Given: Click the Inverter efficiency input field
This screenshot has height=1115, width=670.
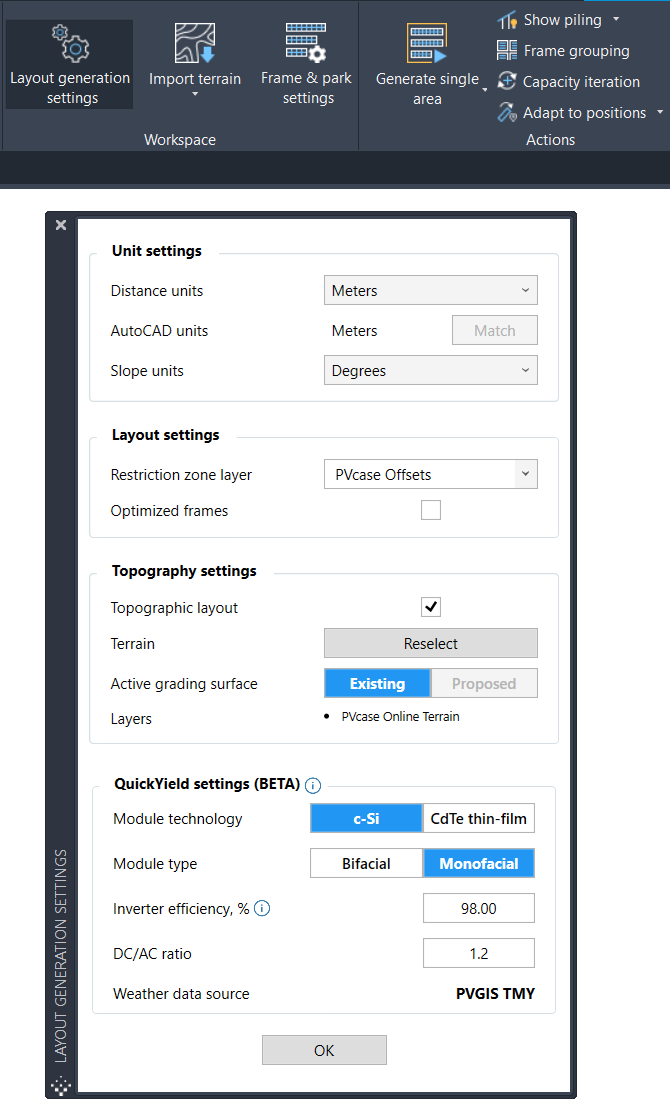Looking at the screenshot, I should 478,909.
